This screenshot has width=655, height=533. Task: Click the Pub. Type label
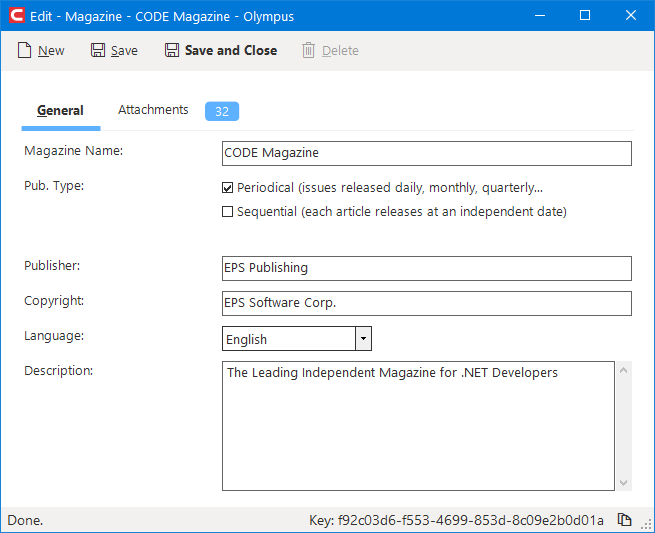[x=54, y=186]
